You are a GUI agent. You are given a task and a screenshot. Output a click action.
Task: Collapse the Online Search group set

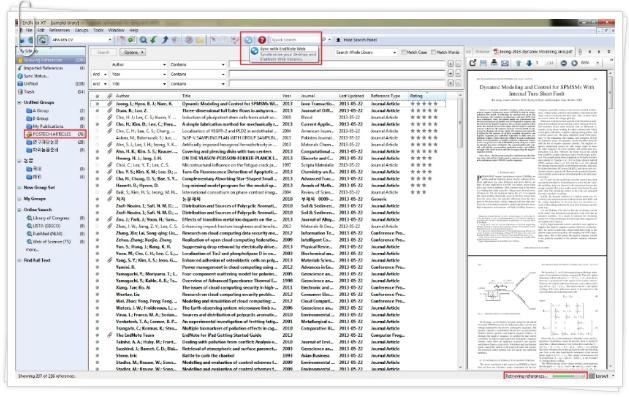(x=19, y=210)
